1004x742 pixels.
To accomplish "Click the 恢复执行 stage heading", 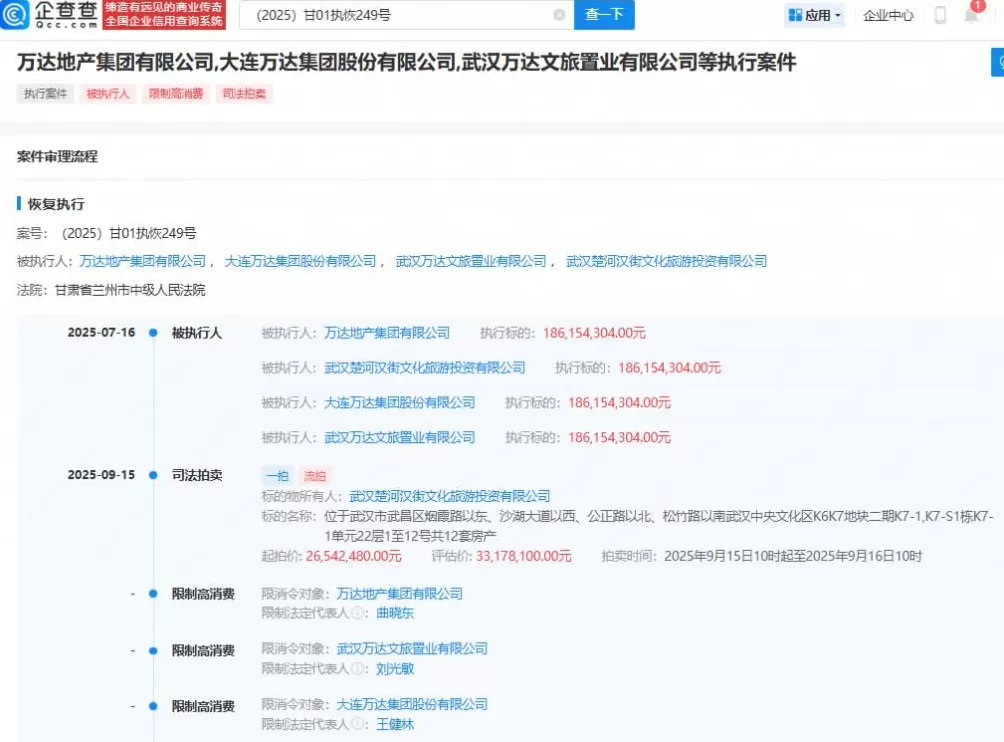I will (56, 204).
